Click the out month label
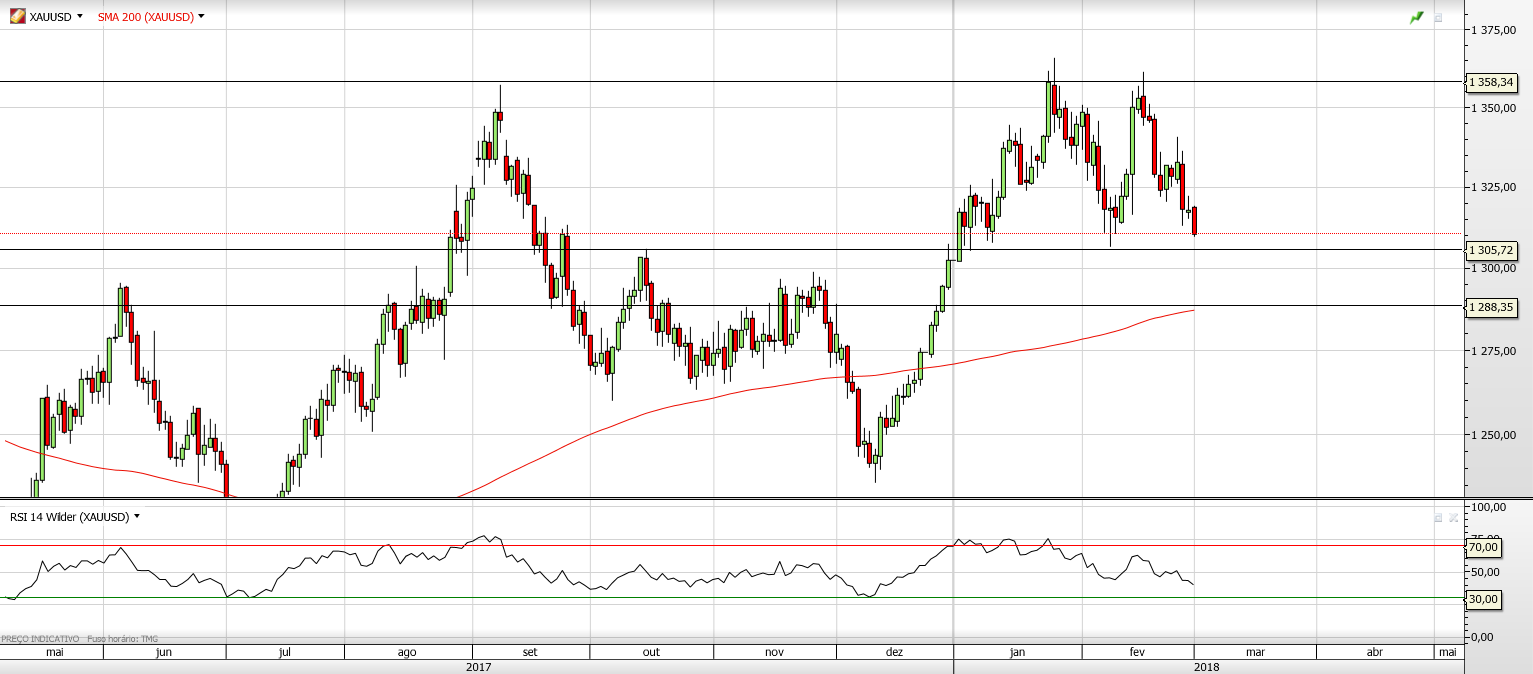This screenshot has height=674, width=1533. (x=651, y=652)
